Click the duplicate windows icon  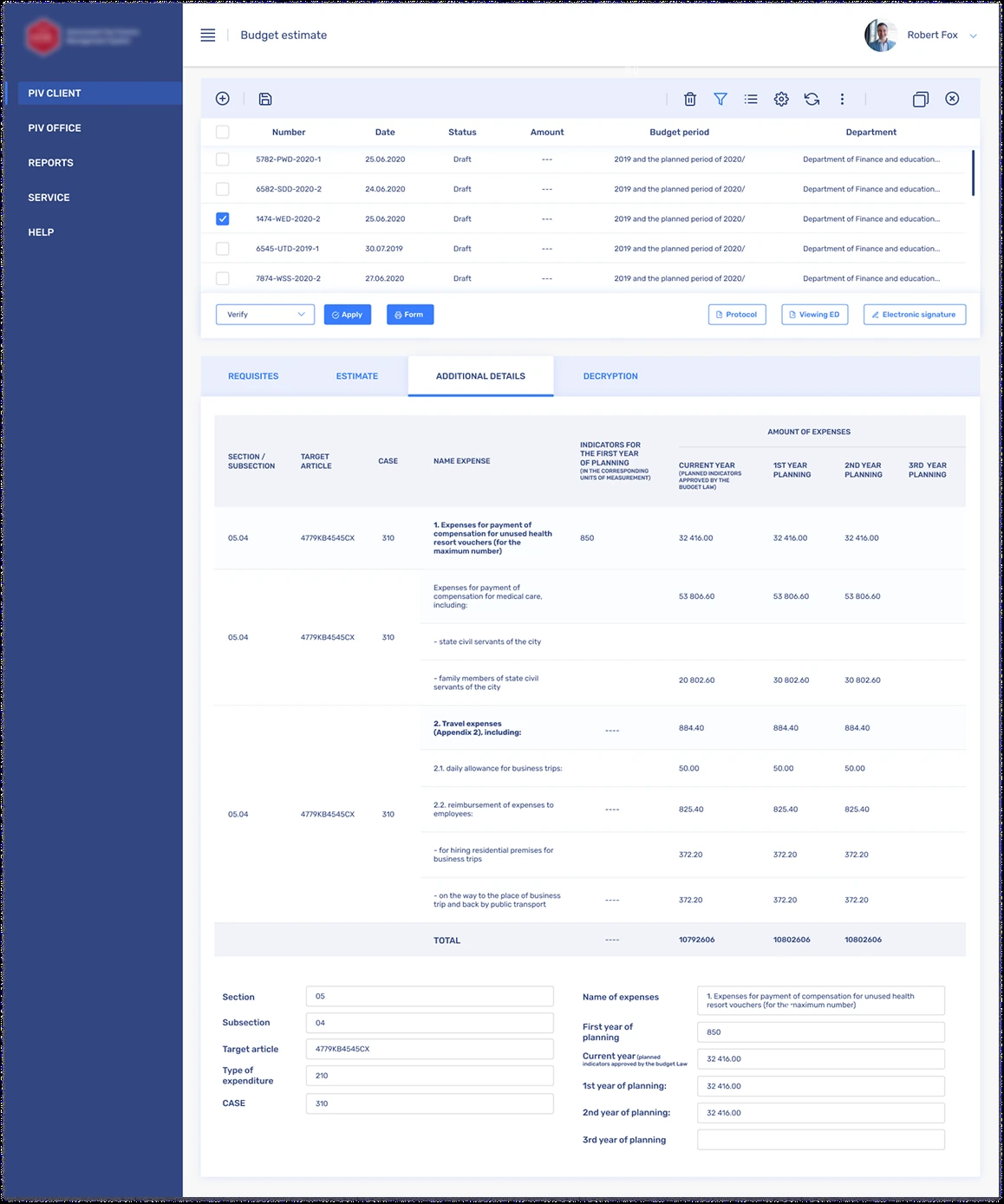coord(921,99)
